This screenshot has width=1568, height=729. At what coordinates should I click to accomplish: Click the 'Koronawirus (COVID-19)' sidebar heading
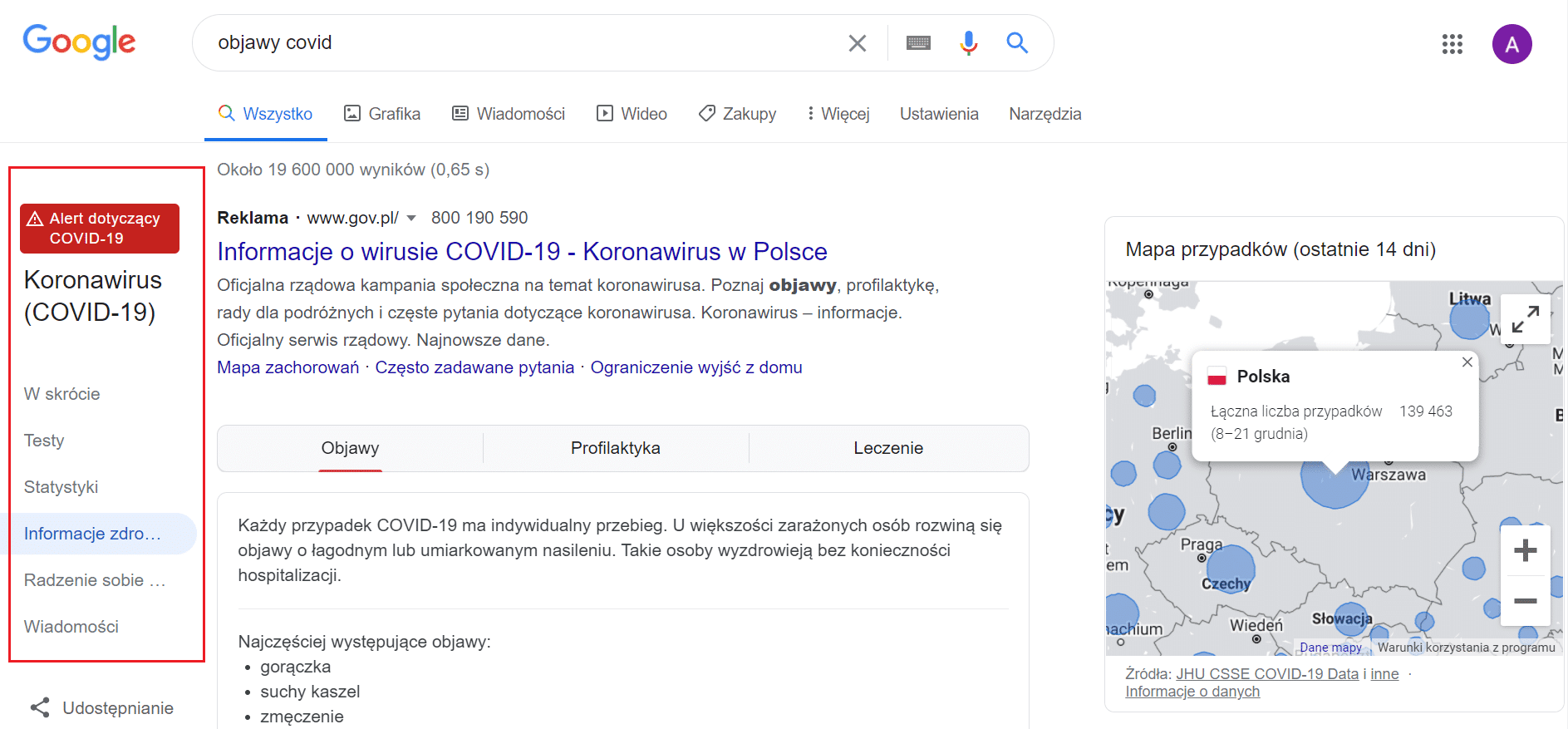coord(93,296)
